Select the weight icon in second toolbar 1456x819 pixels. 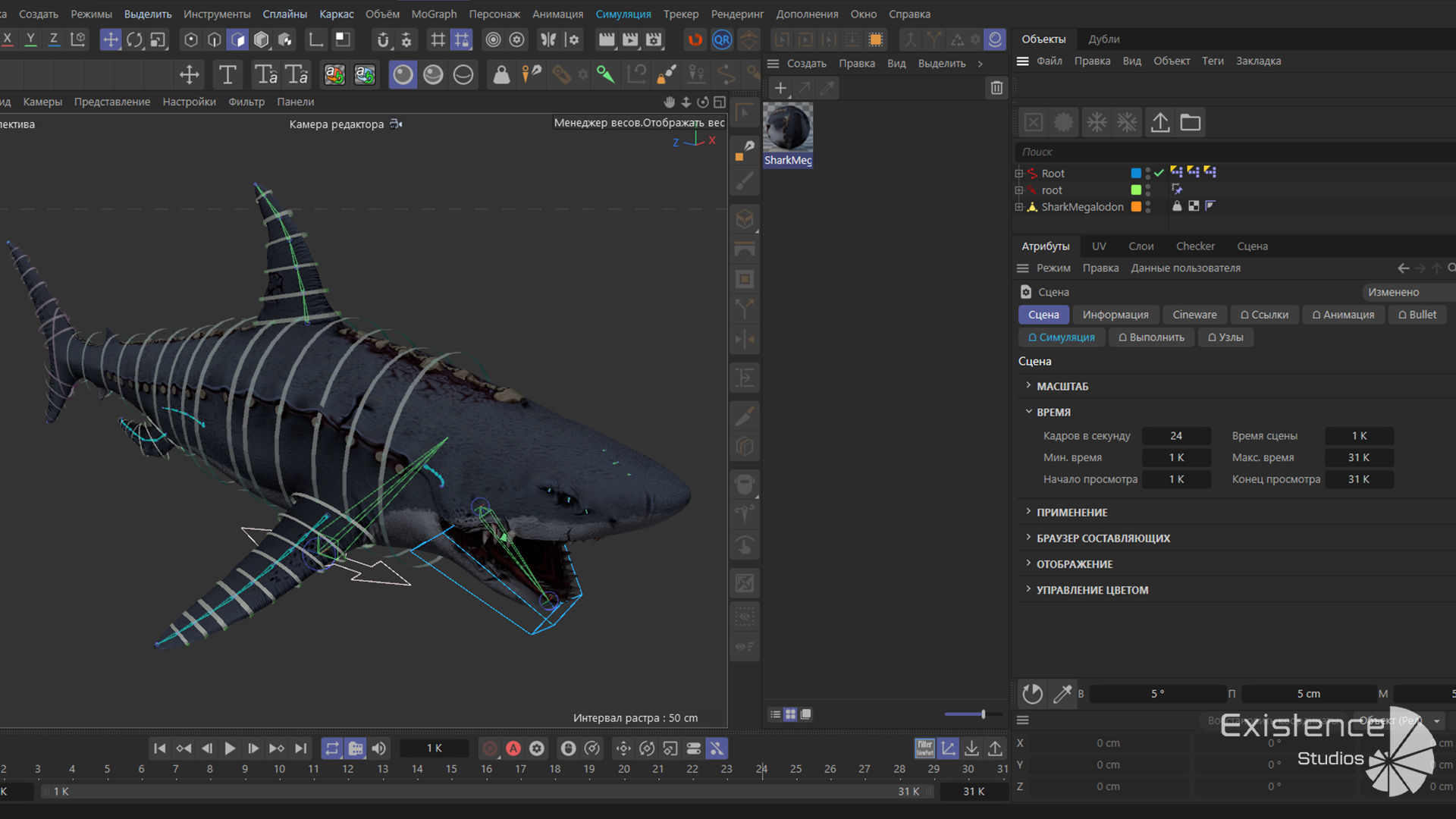click(x=501, y=74)
